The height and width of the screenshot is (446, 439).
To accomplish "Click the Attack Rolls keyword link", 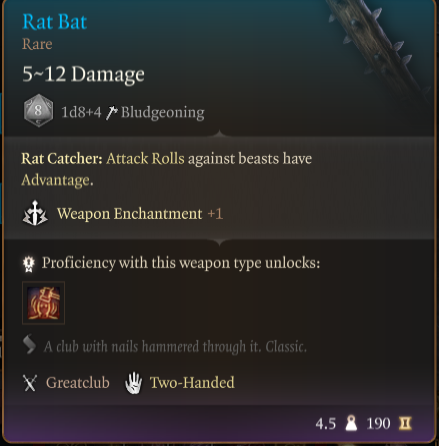I will (x=145, y=159).
